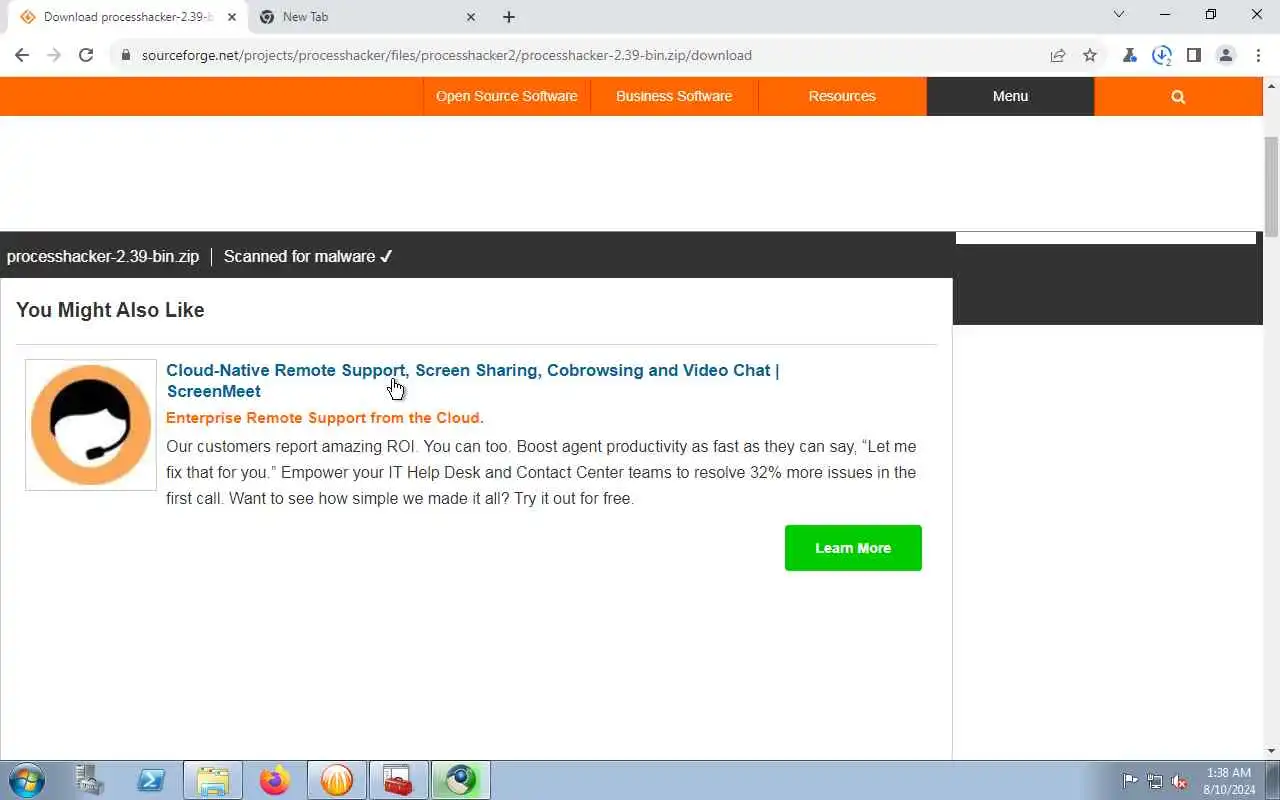
Task: Click the green Learn More button
Action: pyautogui.click(x=853, y=548)
